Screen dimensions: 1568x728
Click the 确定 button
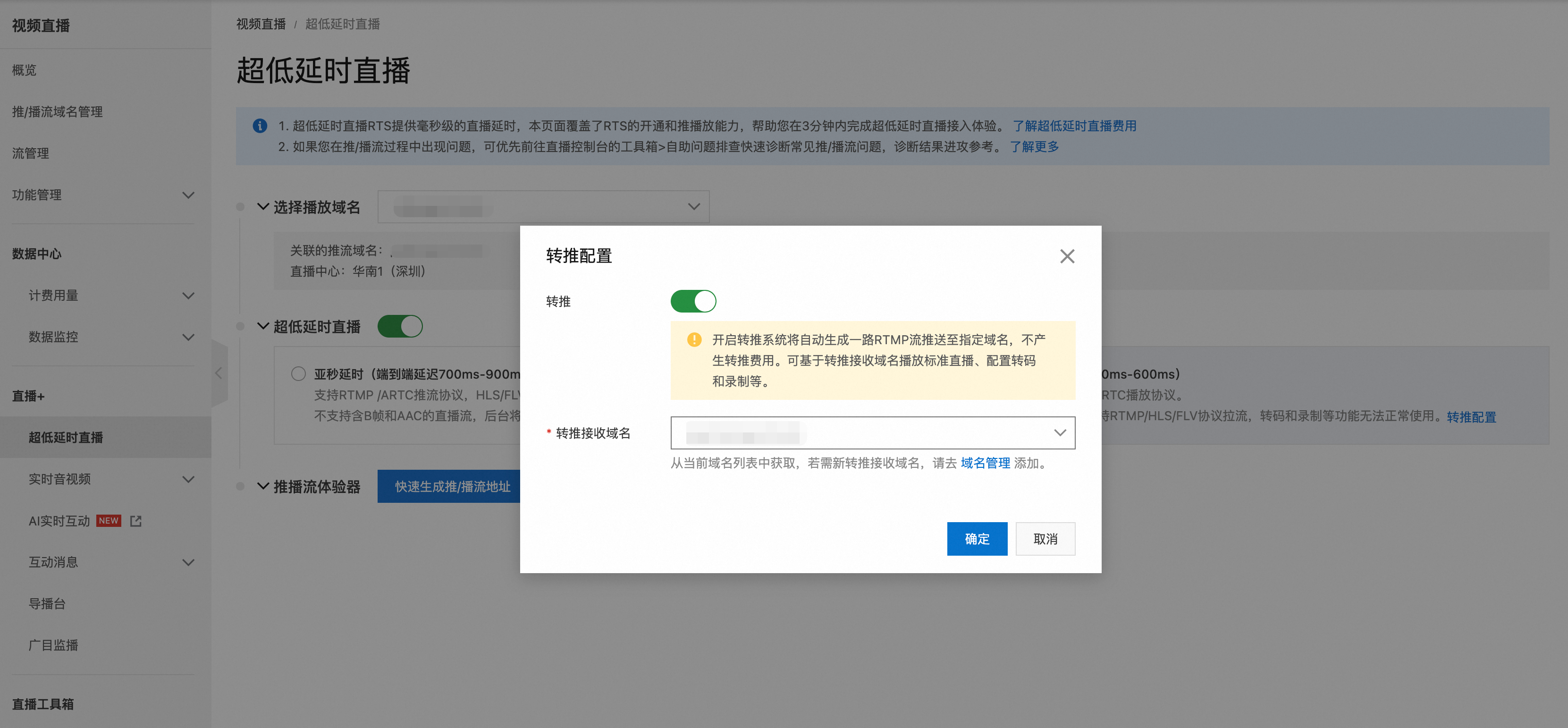point(977,539)
